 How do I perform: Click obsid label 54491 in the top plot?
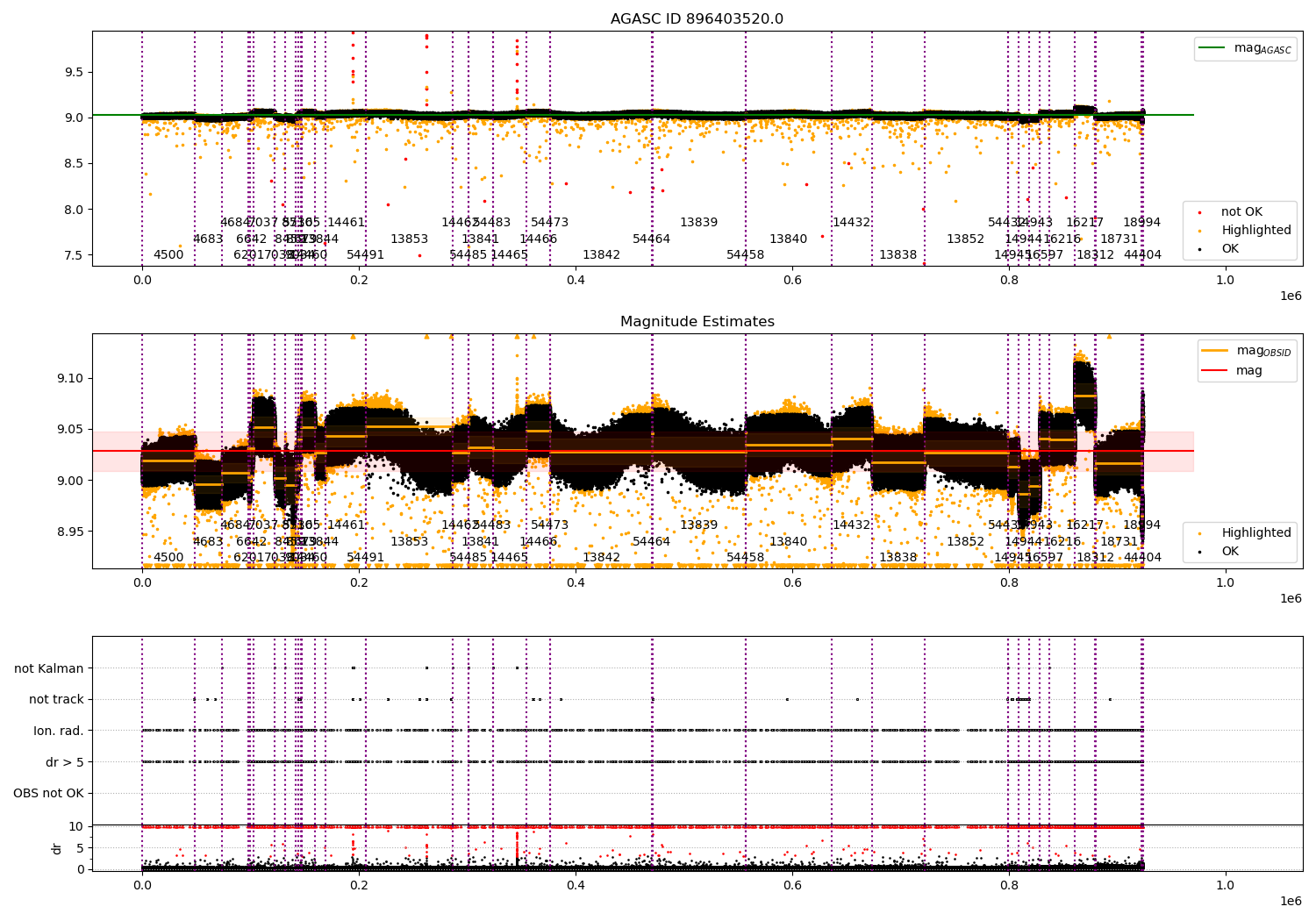tap(366, 255)
